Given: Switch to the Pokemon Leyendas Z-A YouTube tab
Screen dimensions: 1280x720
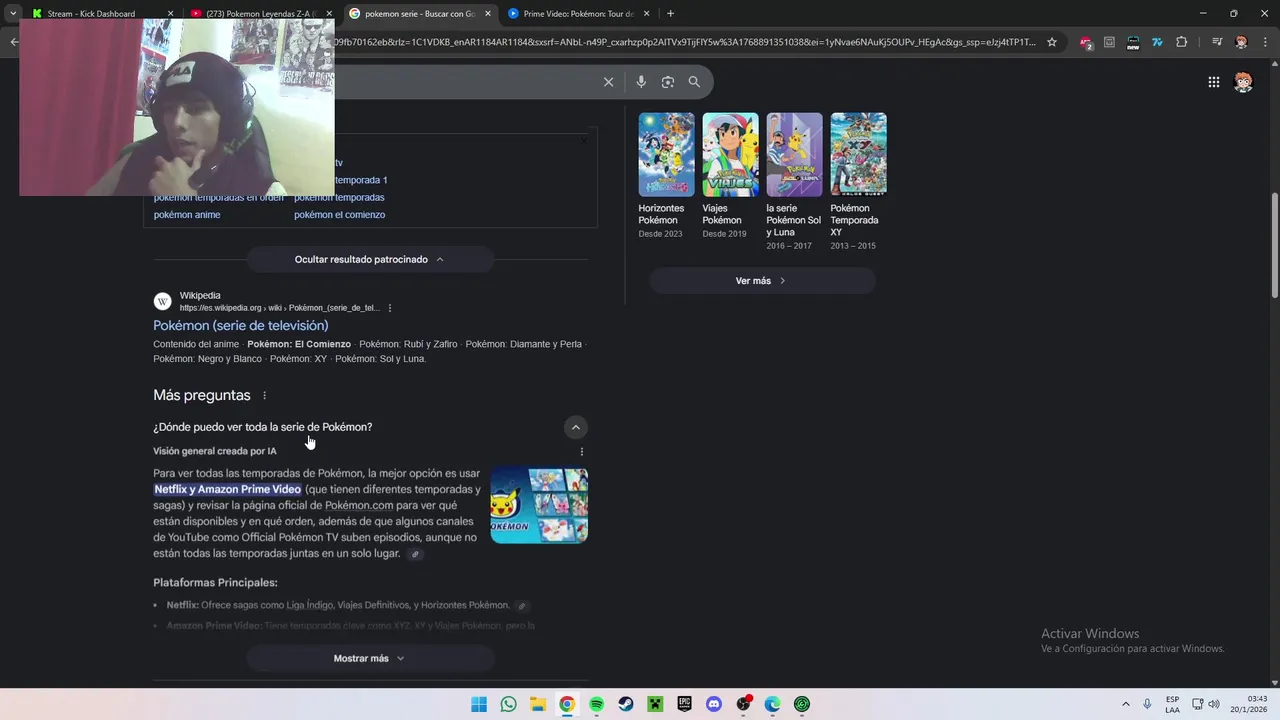Looking at the screenshot, I should pos(260,14).
